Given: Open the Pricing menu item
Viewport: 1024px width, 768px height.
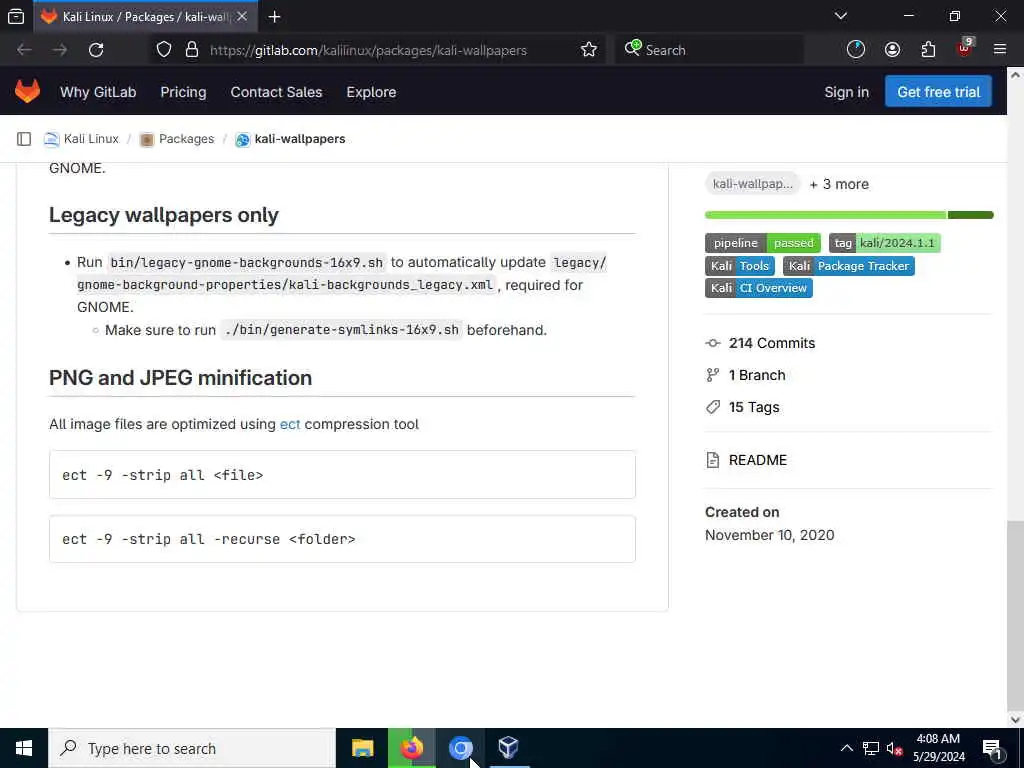Looking at the screenshot, I should tap(183, 92).
